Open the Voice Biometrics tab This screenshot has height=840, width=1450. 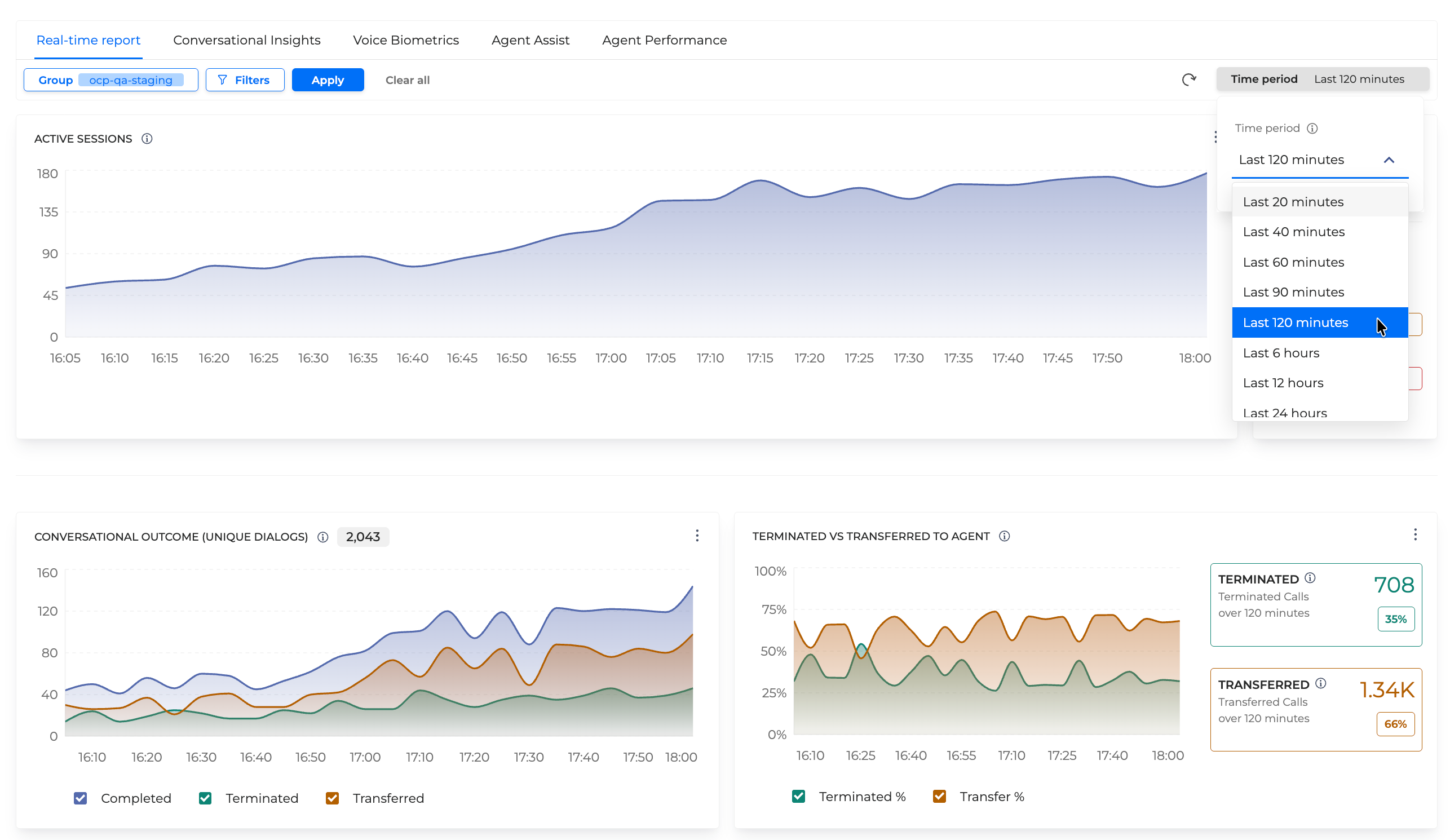[406, 40]
